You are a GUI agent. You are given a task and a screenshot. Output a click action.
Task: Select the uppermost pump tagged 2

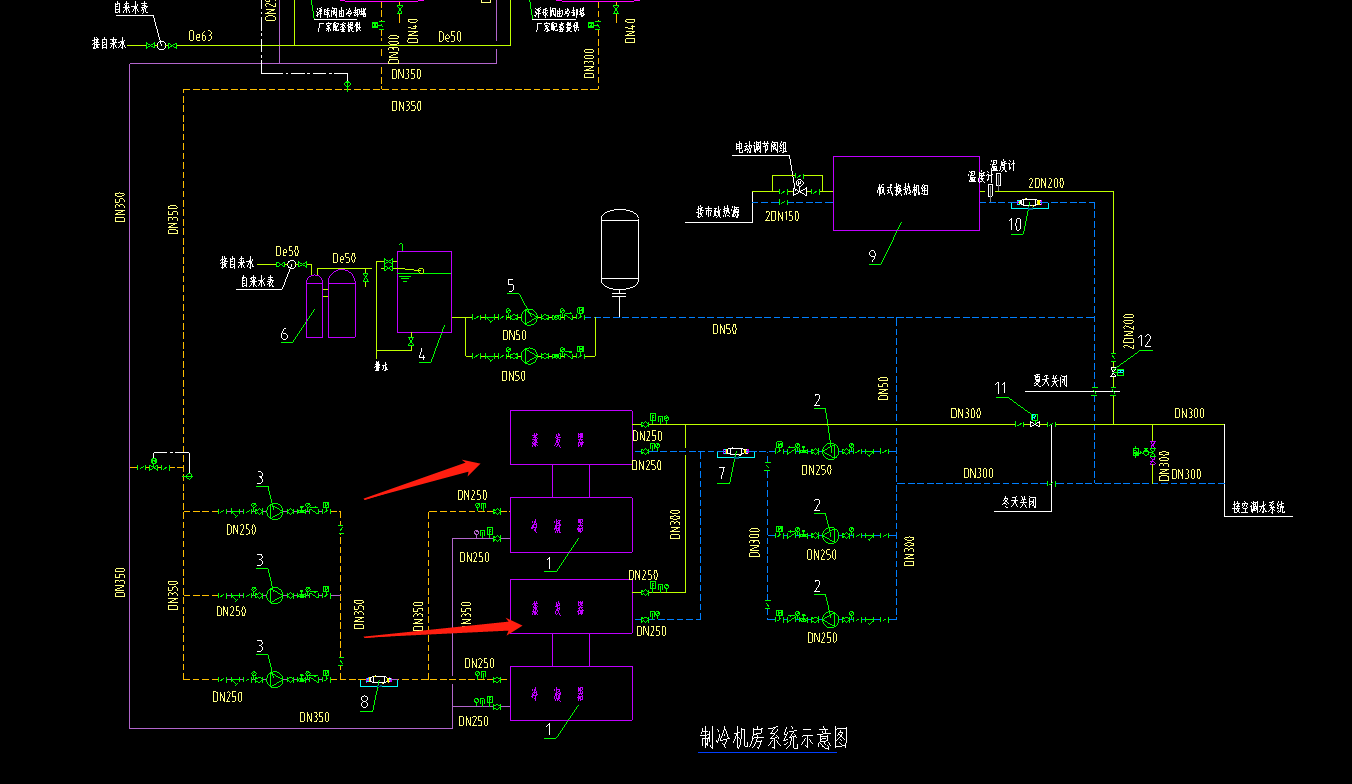830,450
